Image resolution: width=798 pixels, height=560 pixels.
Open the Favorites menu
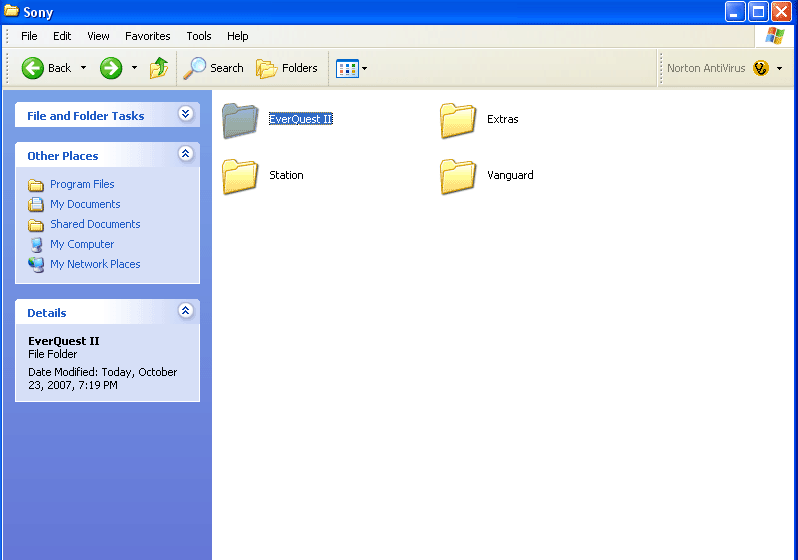pos(148,36)
